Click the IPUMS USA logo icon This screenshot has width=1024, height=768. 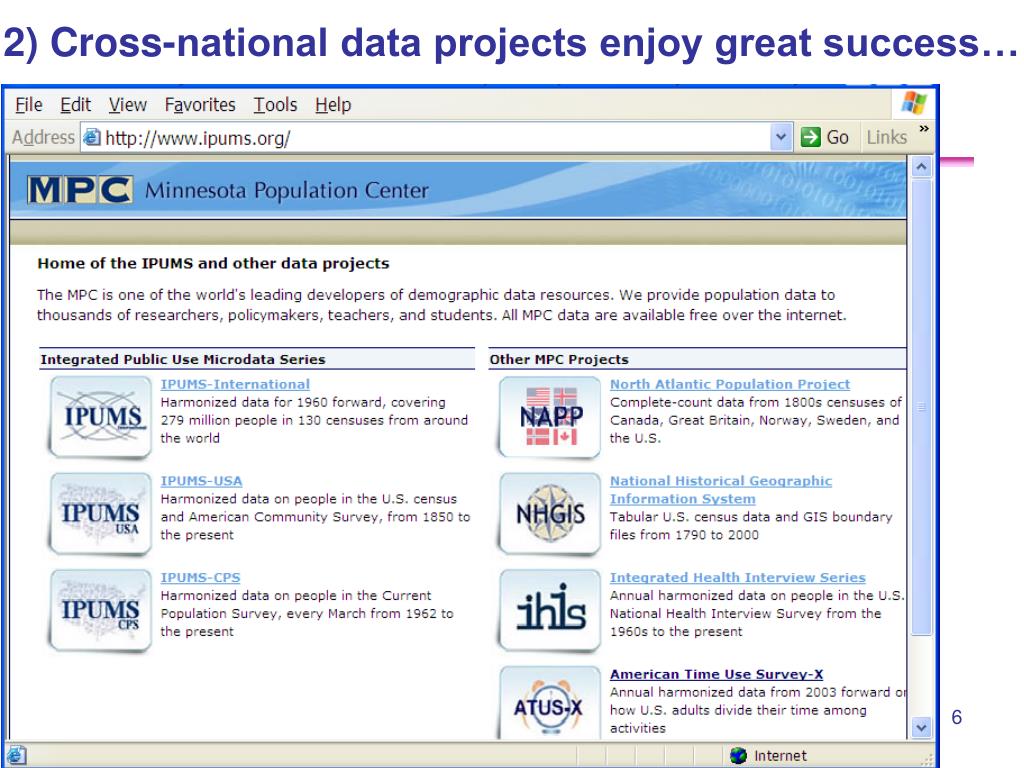pos(100,514)
